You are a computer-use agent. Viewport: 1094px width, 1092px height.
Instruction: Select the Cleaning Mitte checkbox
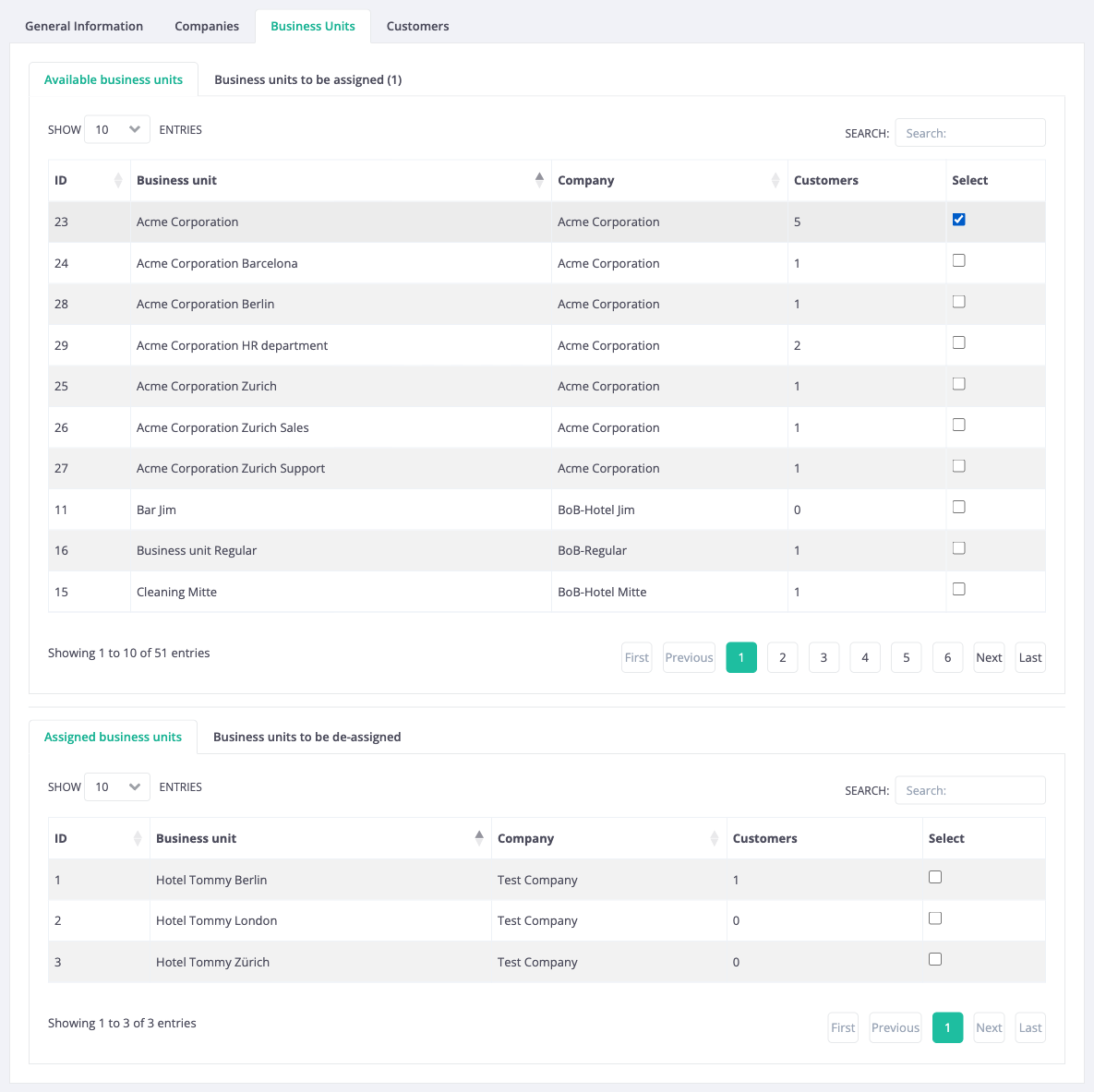958,590
